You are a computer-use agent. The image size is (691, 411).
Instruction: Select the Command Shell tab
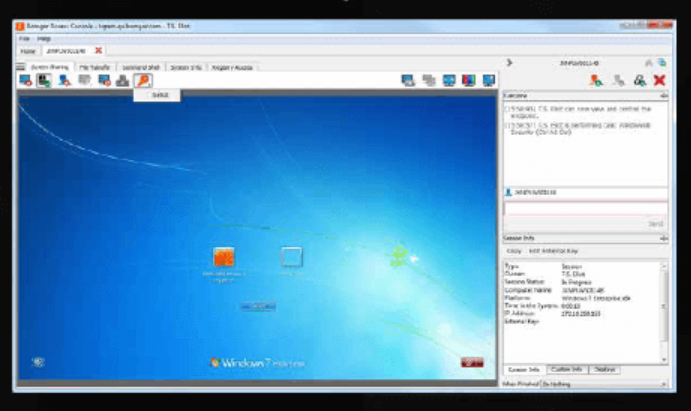pos(141,67)
